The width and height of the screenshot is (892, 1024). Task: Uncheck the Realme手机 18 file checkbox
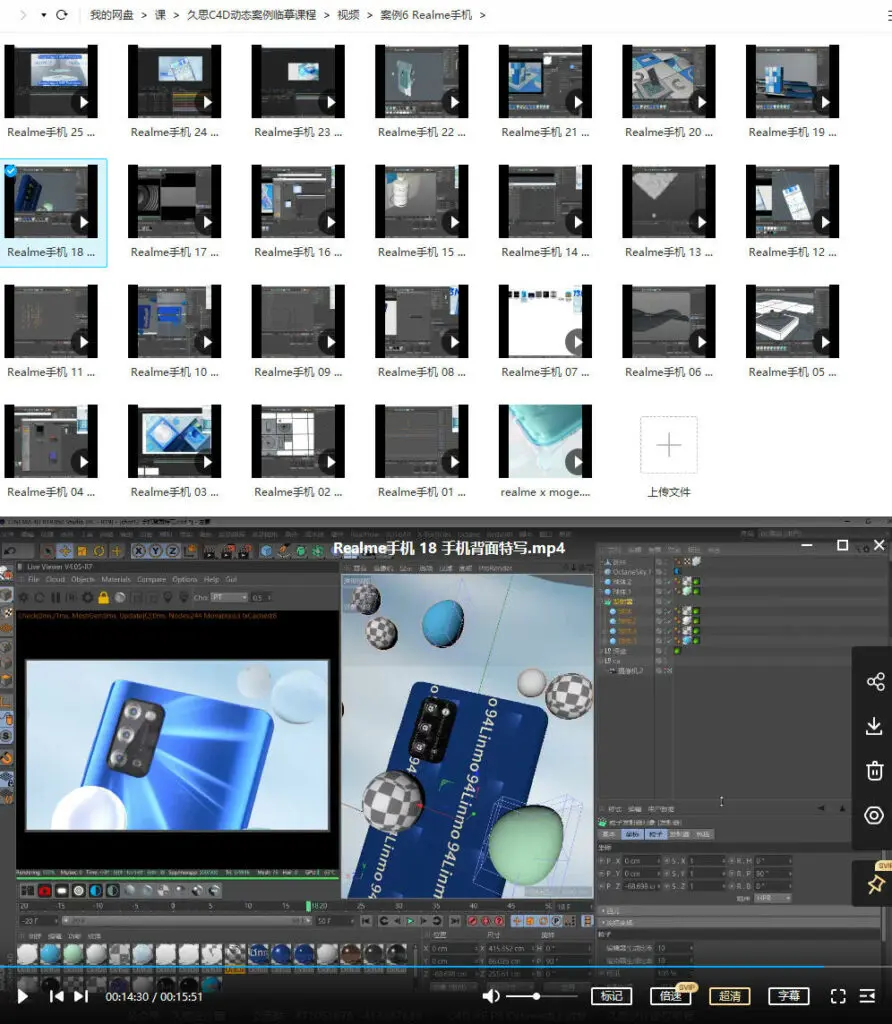[x=11, y=171]
